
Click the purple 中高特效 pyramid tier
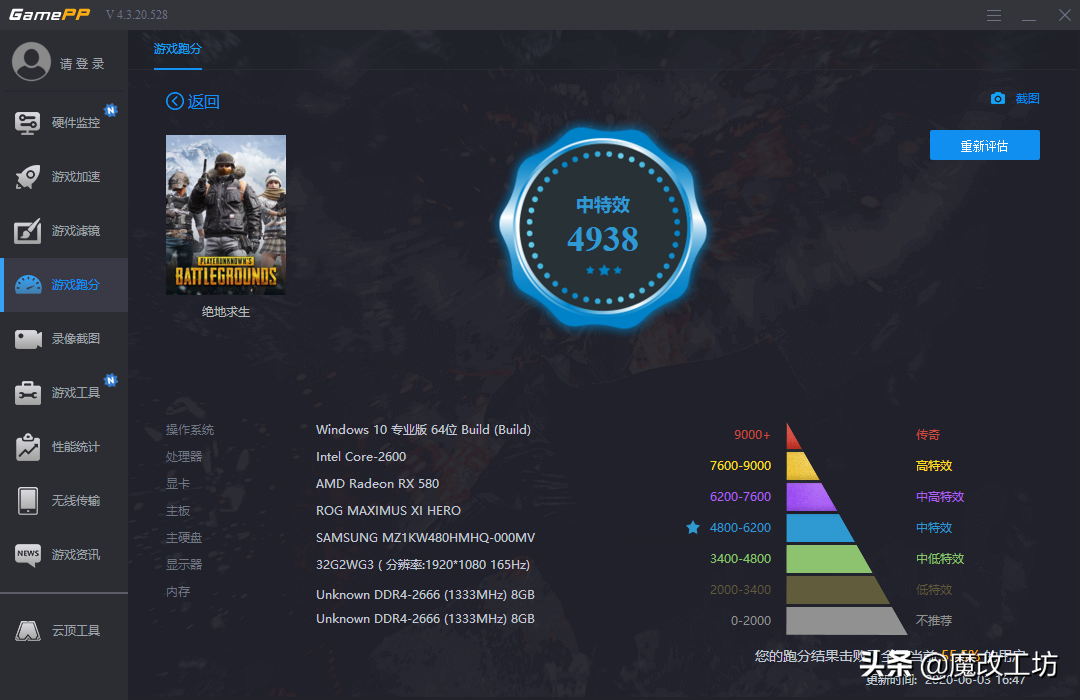click(x=811, y=497)
